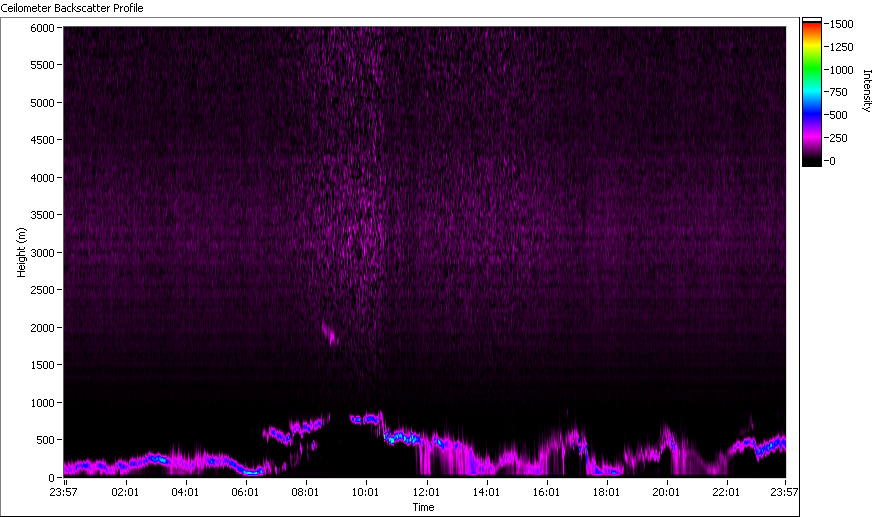Screen dimensions: 876x517
Task: Click the Time axis label
Action: click(x=423, y=507)
